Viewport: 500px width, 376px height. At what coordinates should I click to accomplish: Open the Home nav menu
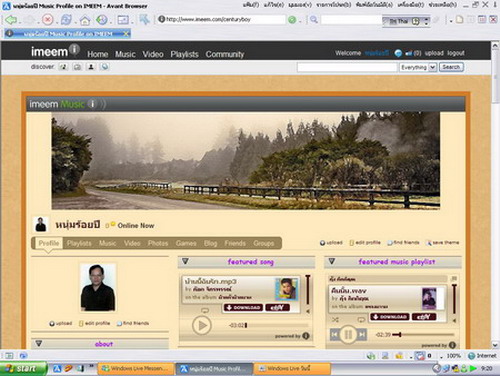point(98,54)
